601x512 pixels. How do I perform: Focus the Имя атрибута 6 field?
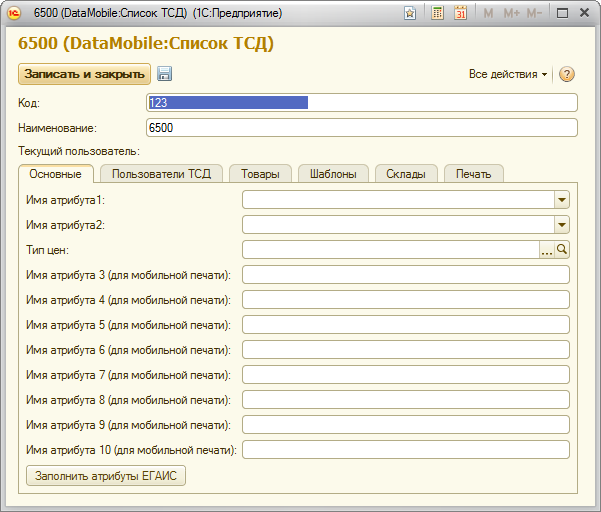point(406,350)
